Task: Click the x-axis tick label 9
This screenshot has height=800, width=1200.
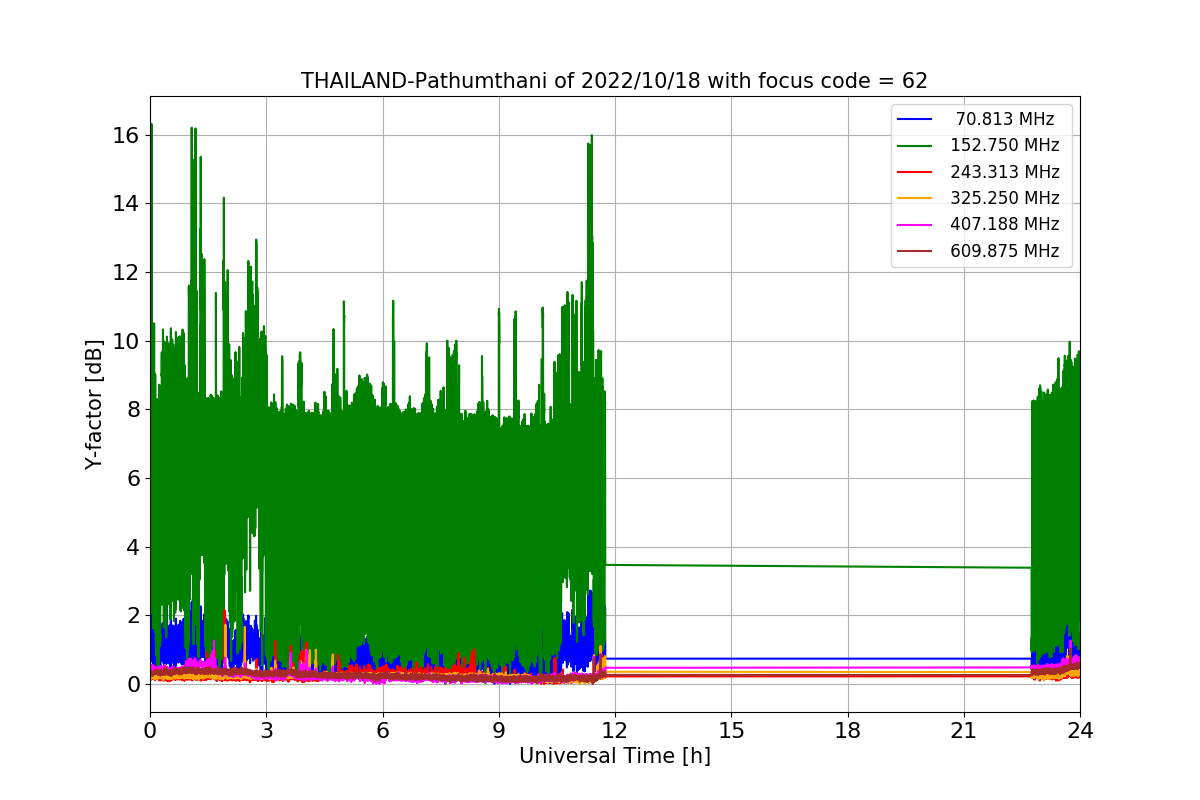Action: [499, 730]
